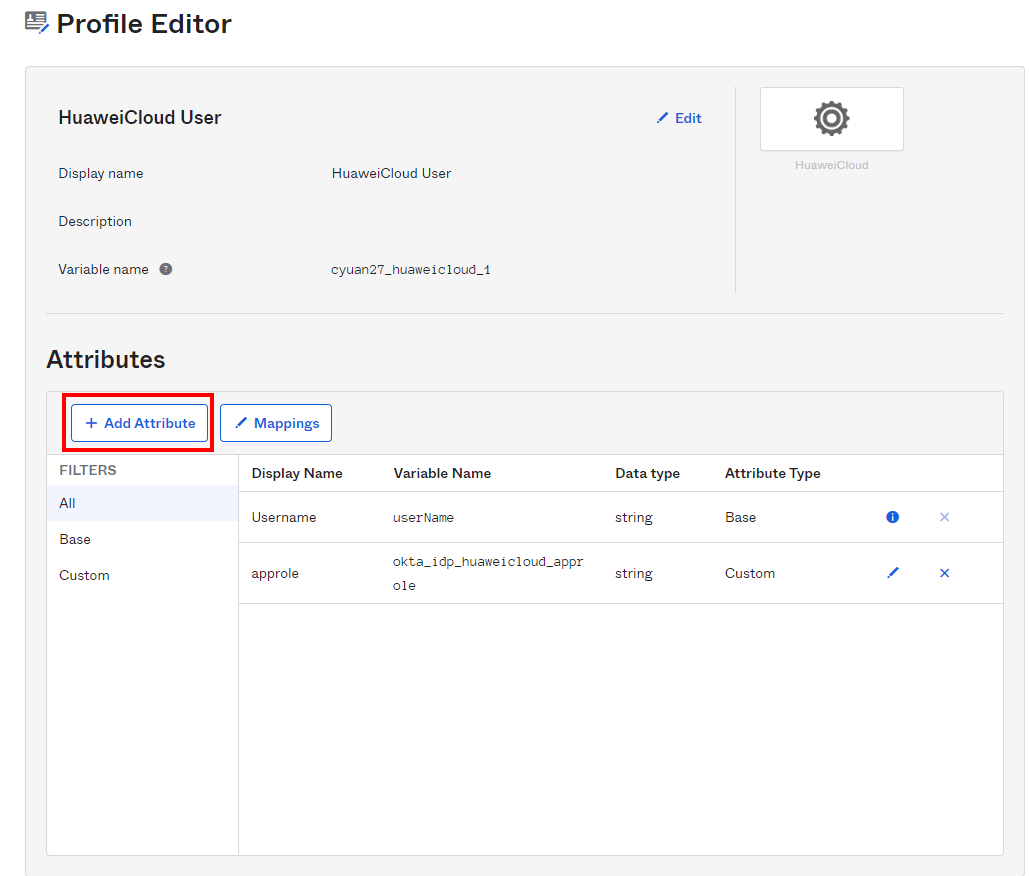
Task: Click the HuaweiCloud gear logo
Action: [831, 119]
